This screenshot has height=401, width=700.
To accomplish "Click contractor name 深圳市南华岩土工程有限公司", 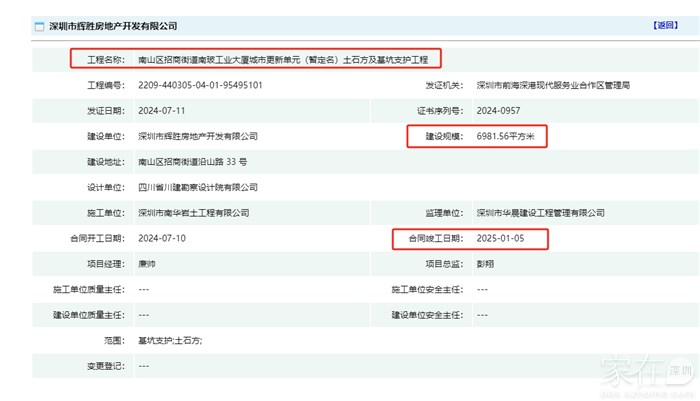I will pos(193,213).
